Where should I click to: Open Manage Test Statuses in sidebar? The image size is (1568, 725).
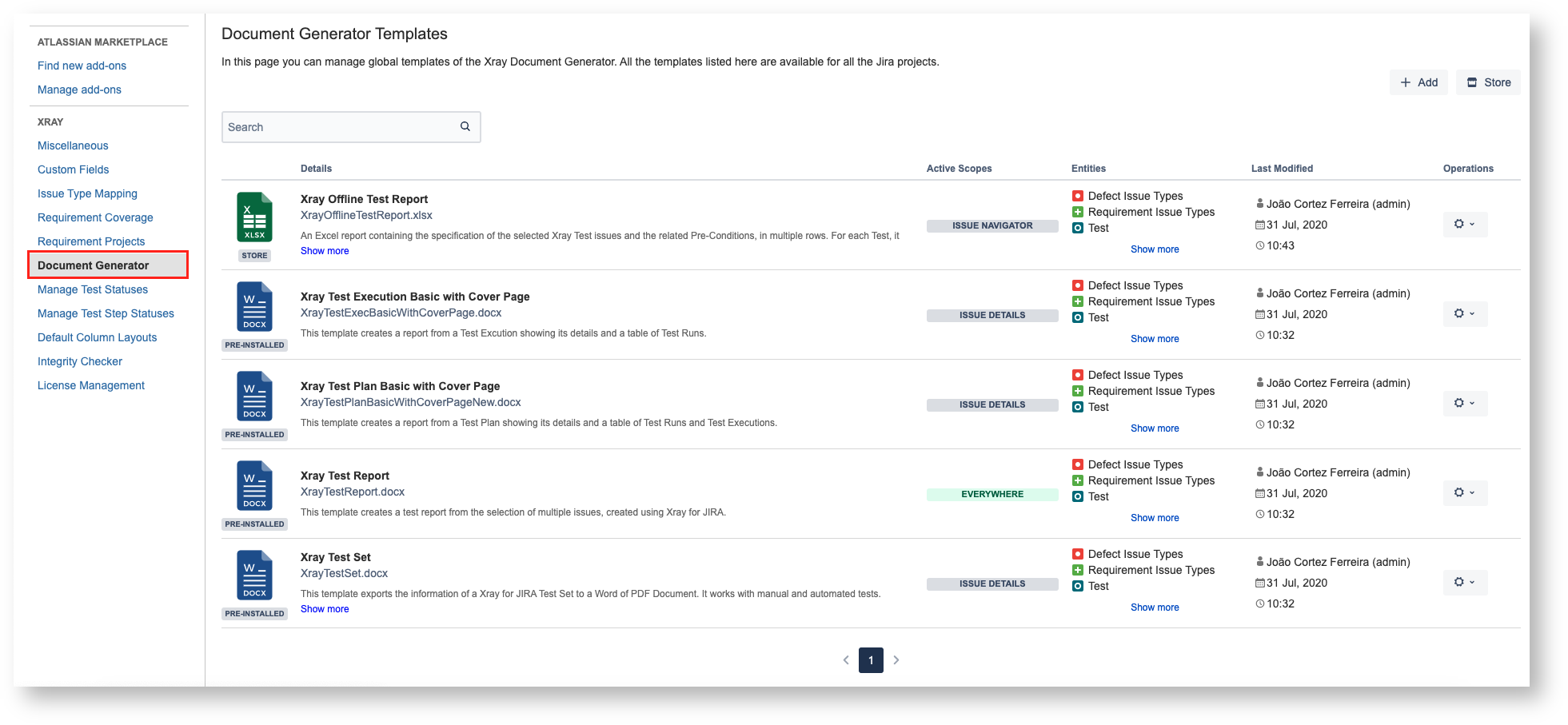pyautogui.click(x=93, y=289)
